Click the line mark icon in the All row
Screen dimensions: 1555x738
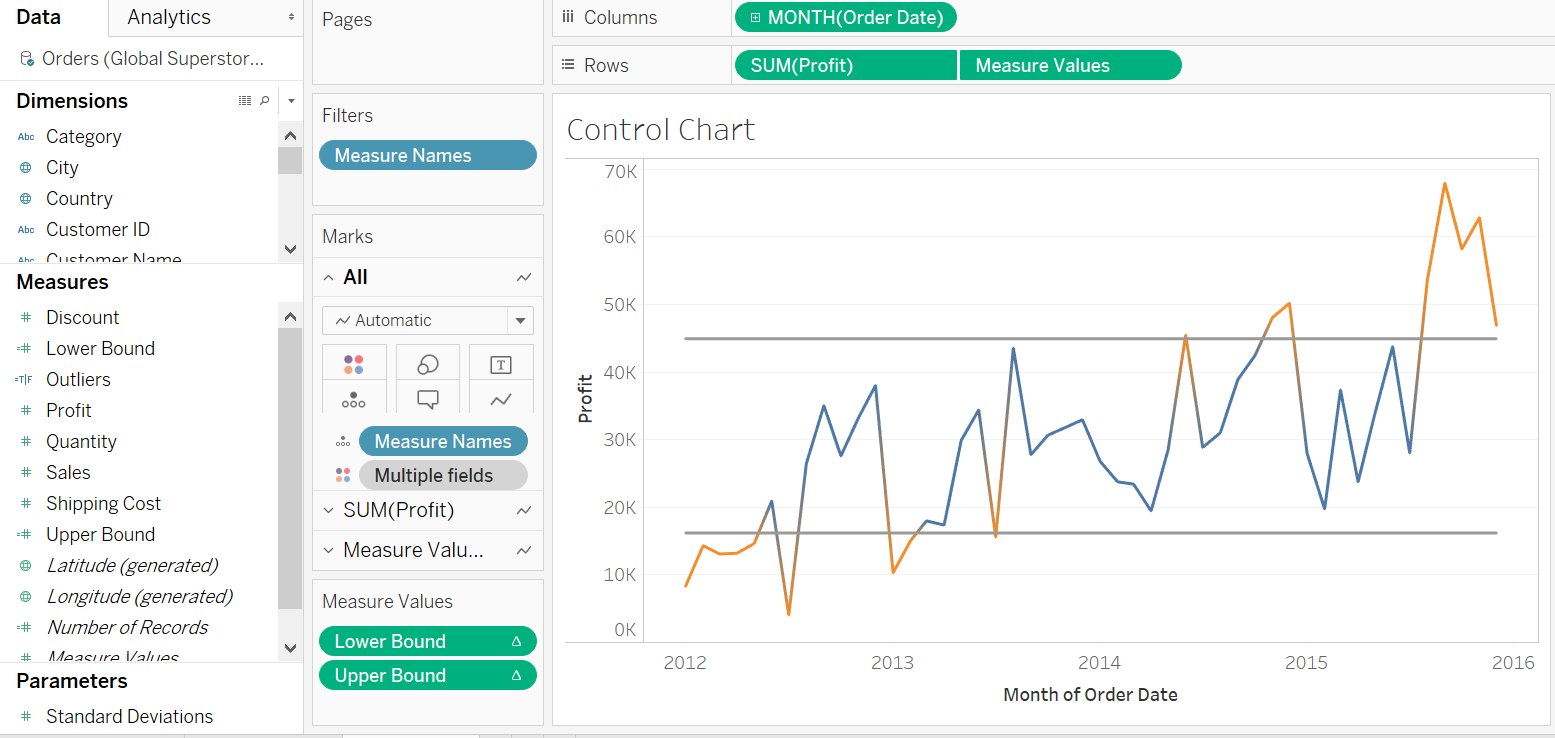524,277
